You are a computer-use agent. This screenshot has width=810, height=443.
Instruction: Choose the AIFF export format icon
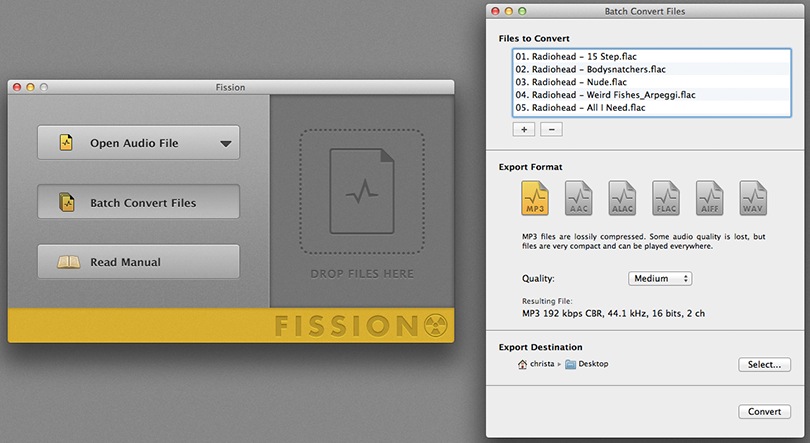point(709,198)
